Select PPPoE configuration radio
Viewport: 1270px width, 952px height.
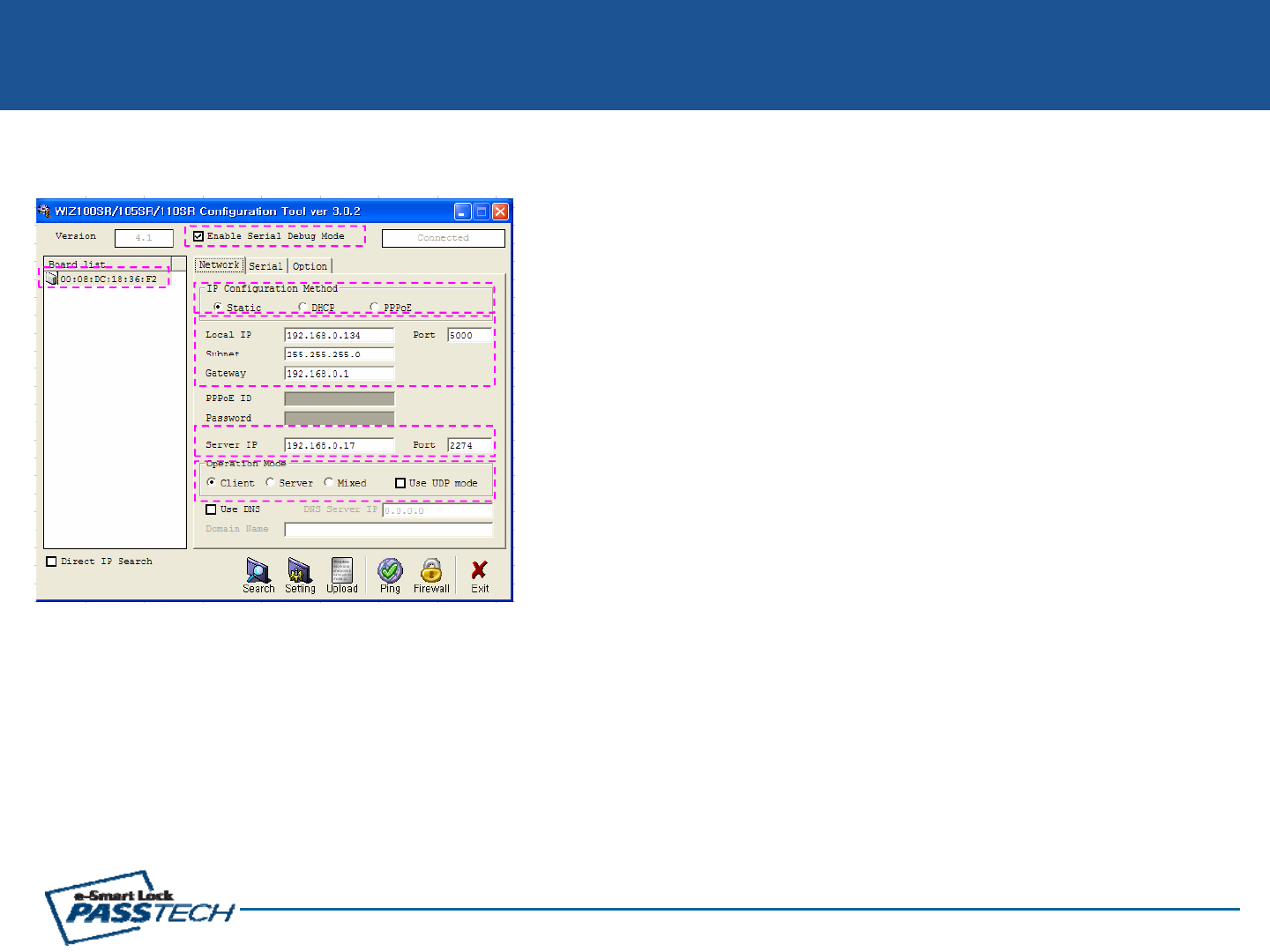click(374, 307)
